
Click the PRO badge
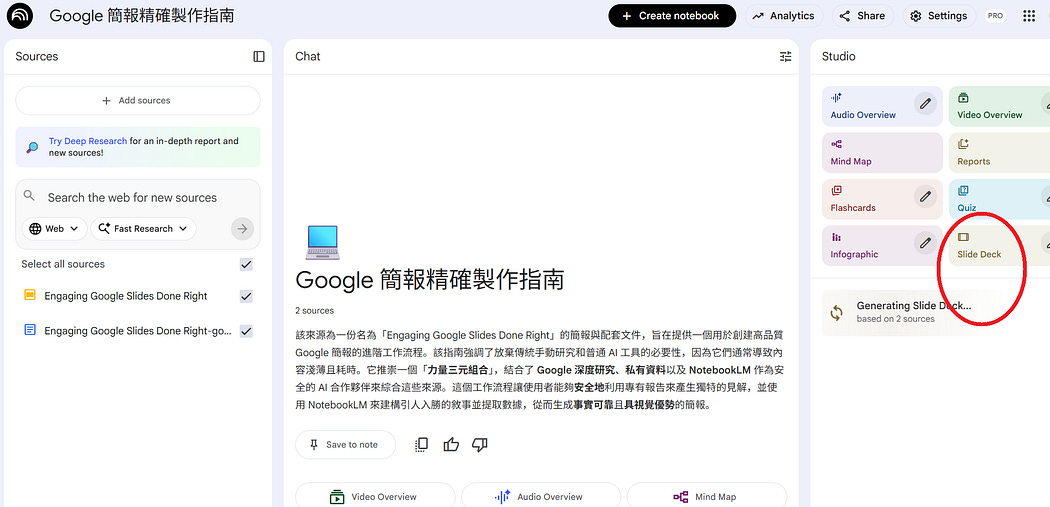[x=996, y=16]
